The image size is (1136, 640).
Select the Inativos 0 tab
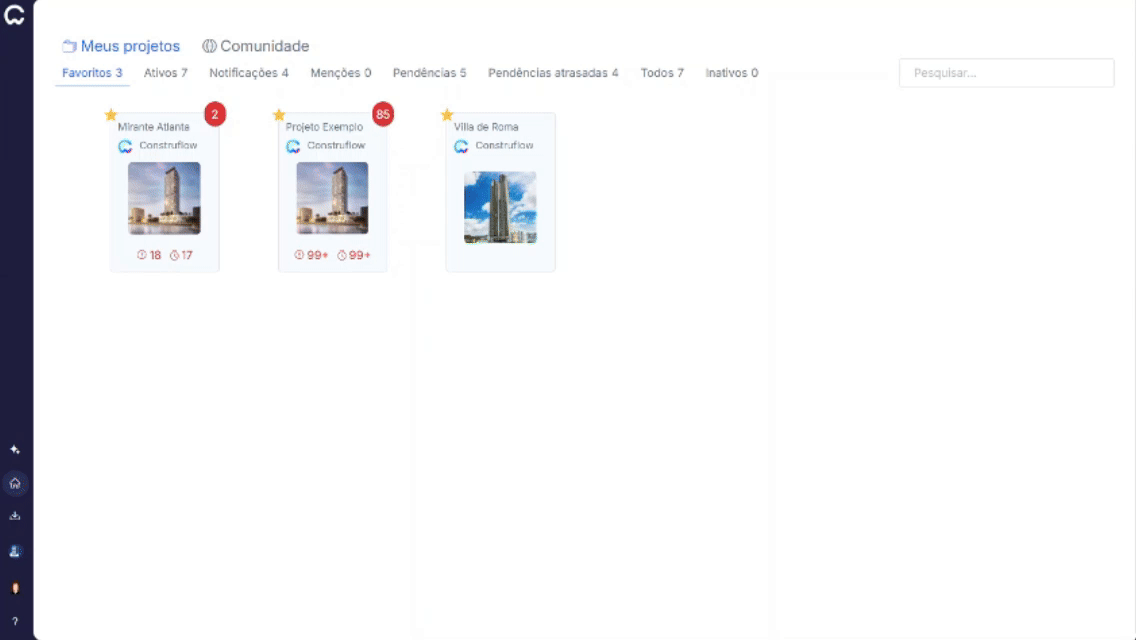click(x=732, y=73)
